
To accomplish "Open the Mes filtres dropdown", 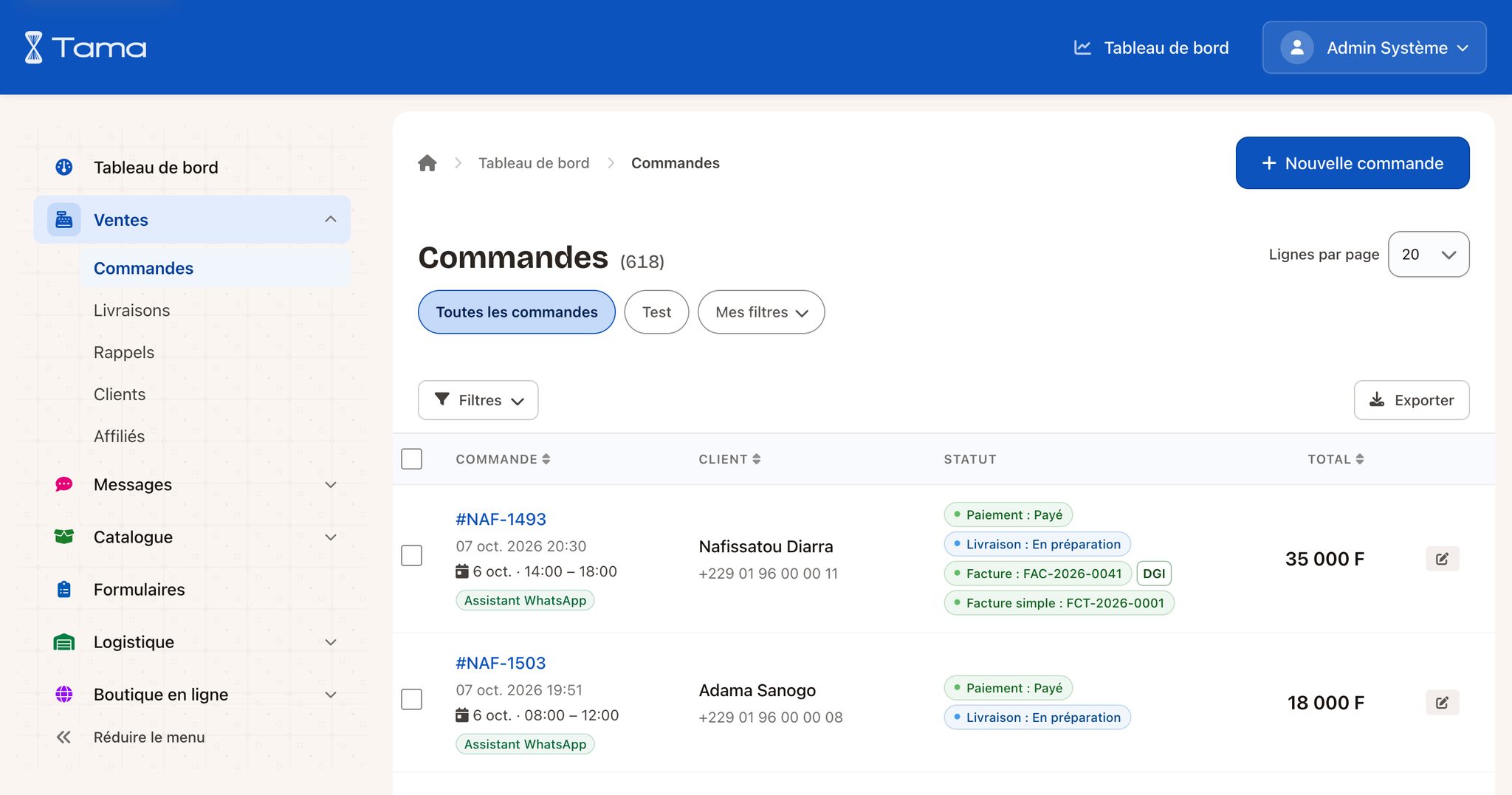I will 761,312.
